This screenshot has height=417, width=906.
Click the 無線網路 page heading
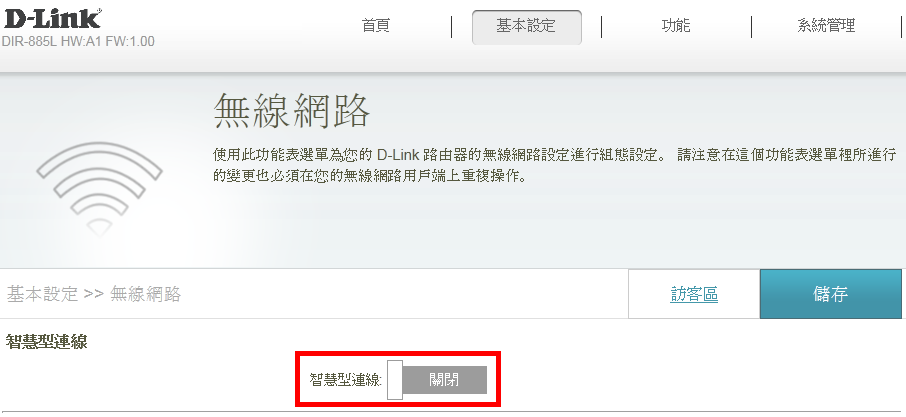click(x=292, y=110)
